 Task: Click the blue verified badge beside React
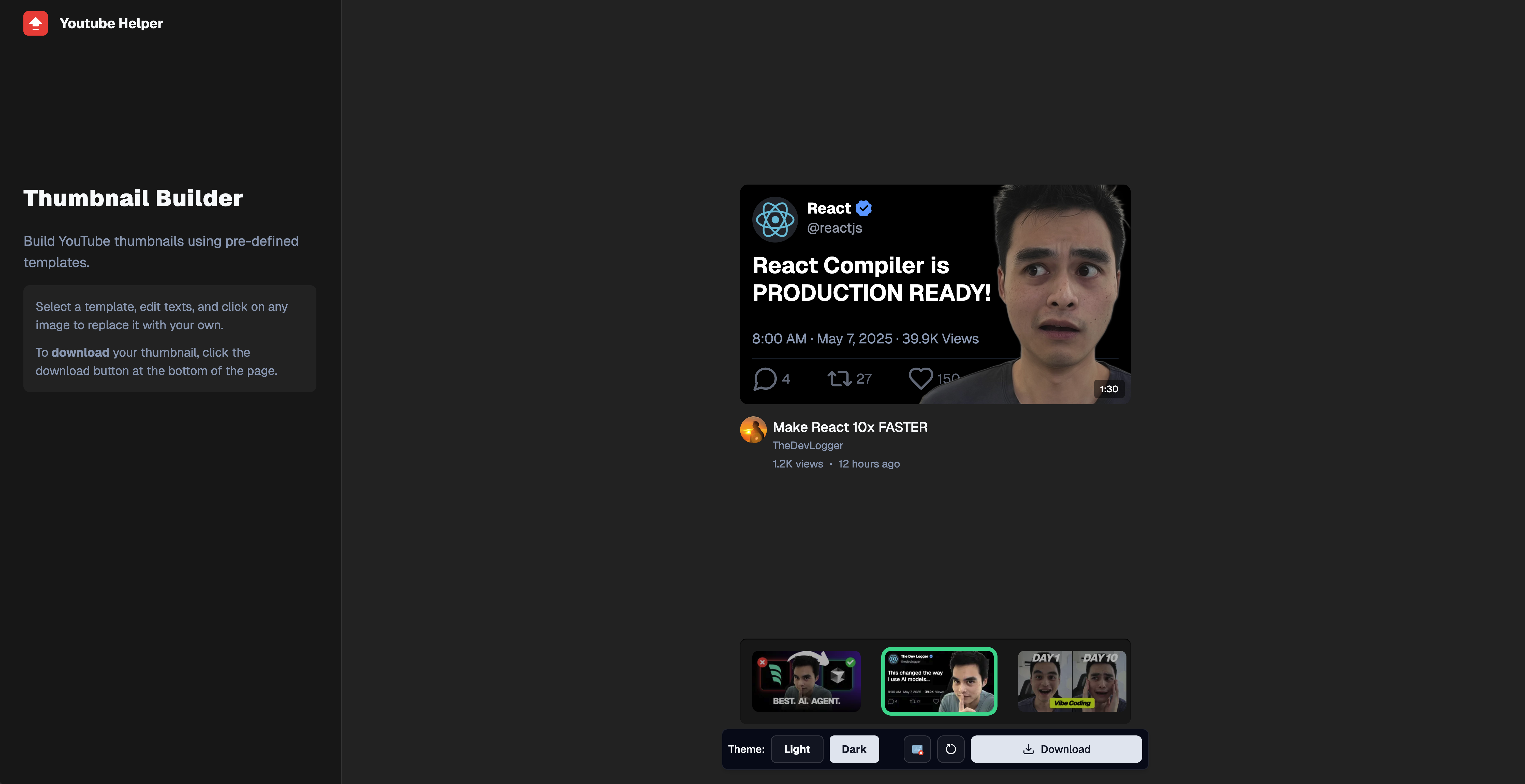(864, 208)
